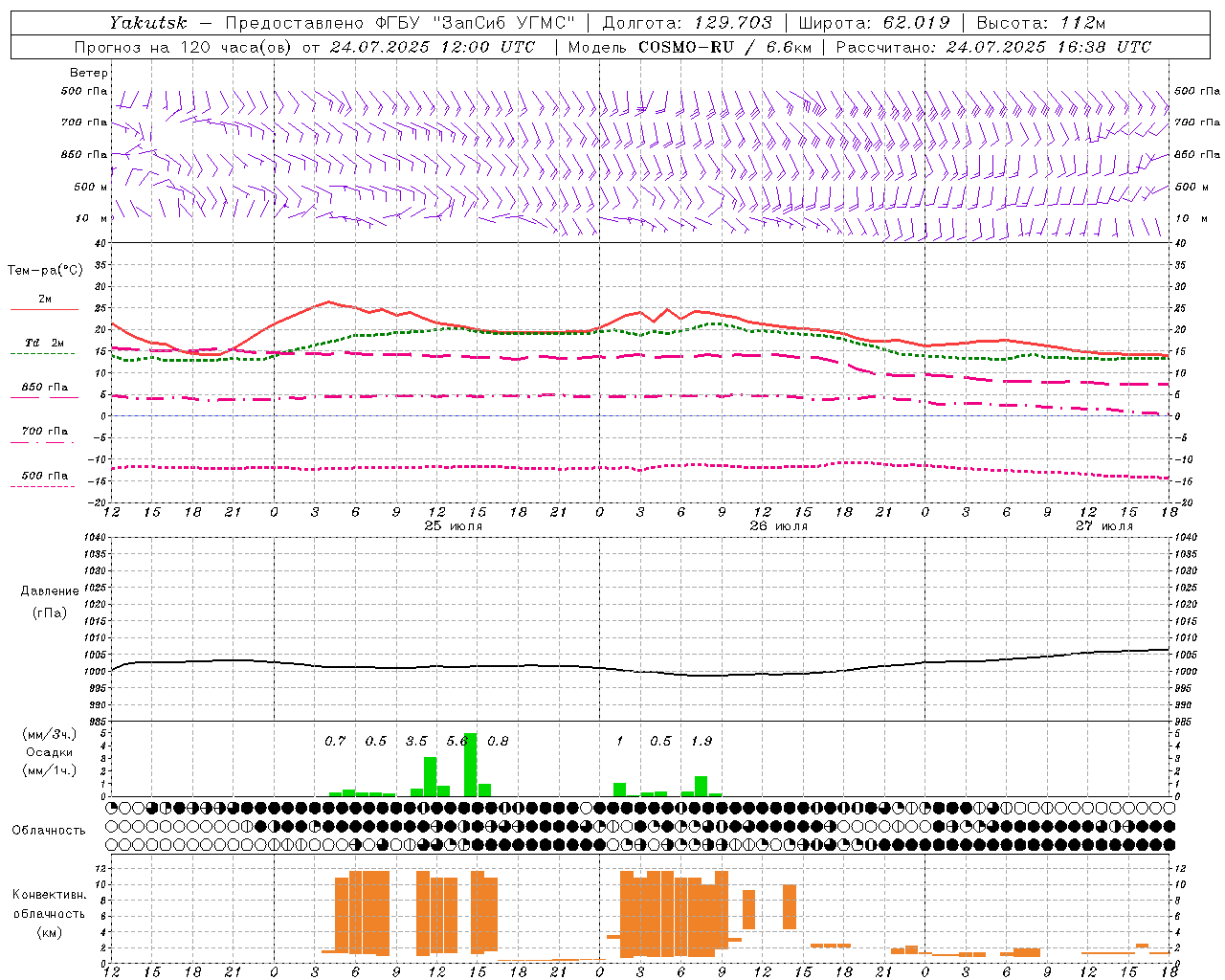The width and height of the screenshot is (1225, 980).
Task: Click the Конвективн. label
Action: click(50, 895)
